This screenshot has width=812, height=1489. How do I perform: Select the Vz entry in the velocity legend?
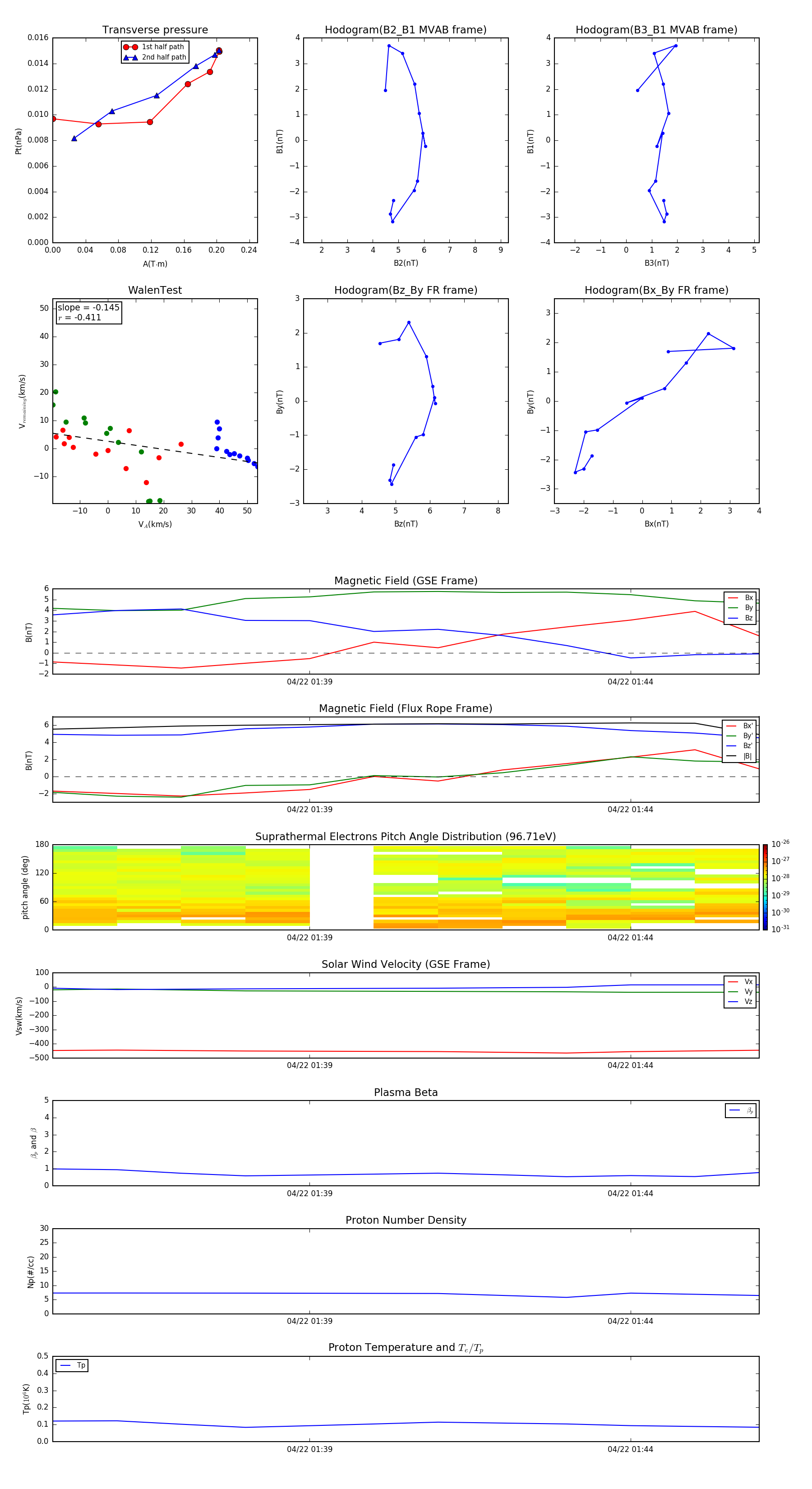click(740, 1002)
